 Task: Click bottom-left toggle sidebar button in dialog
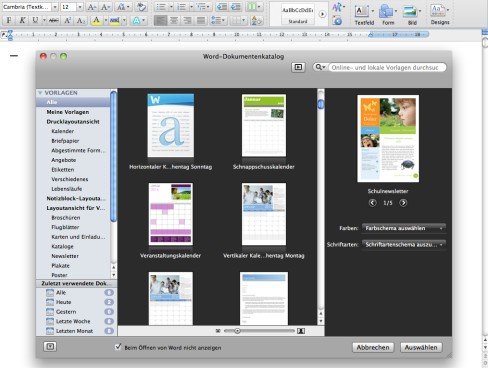coord(50,347)
